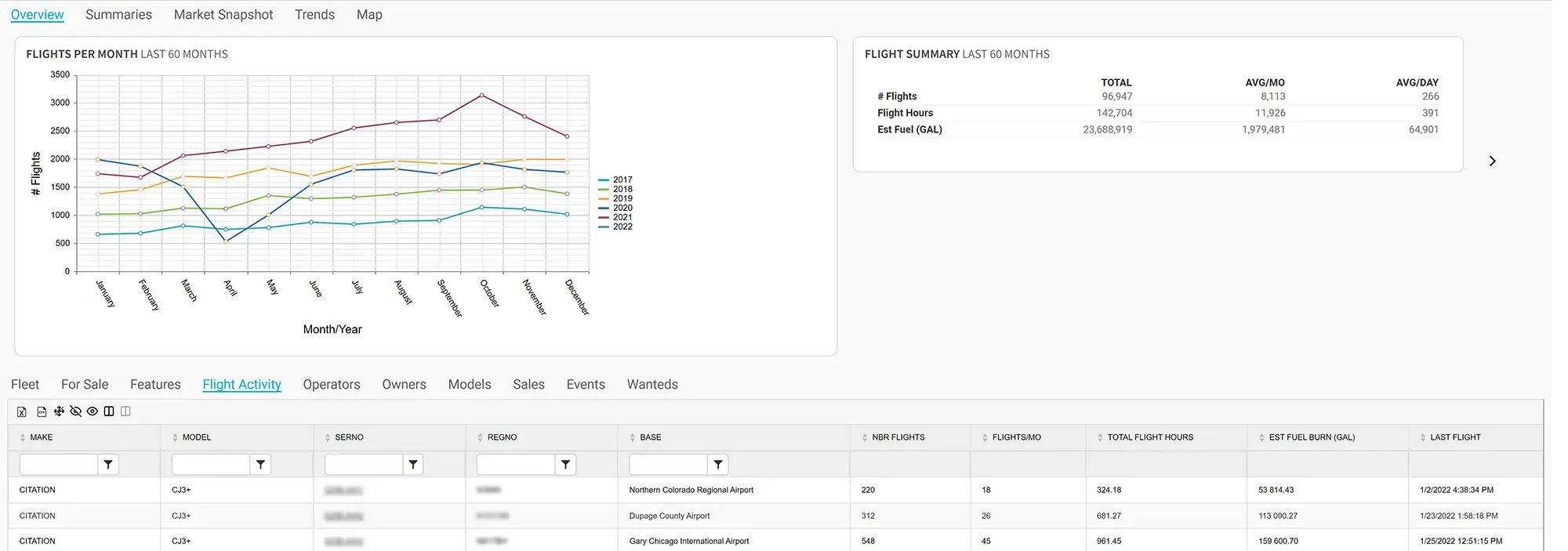This screenshot has width=1568, height=551.
Task: Click the black two-column layout icon
Action: [x=109, y=411]
